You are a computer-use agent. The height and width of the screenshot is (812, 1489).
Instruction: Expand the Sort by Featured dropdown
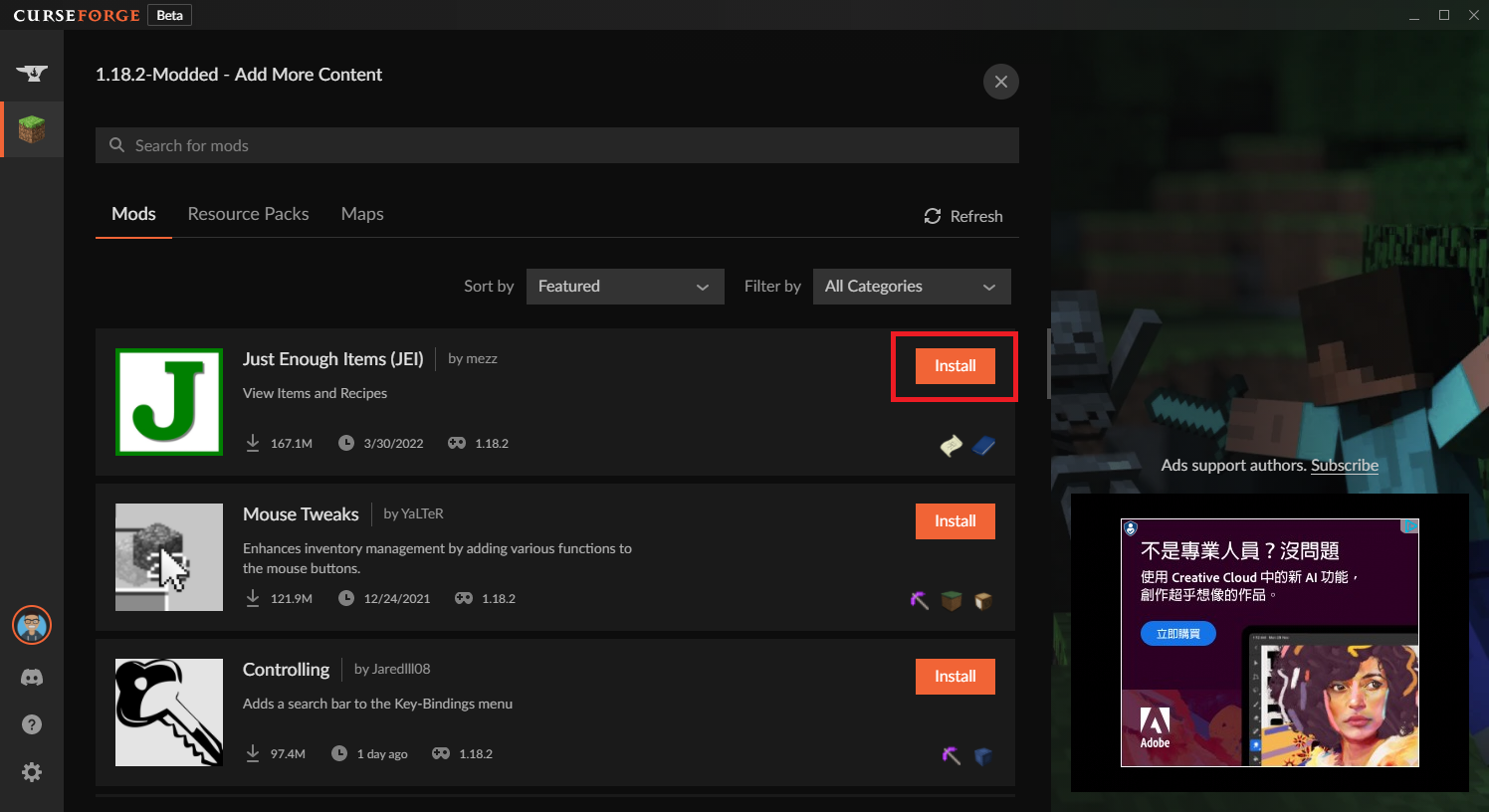click(x=624, y=287)
